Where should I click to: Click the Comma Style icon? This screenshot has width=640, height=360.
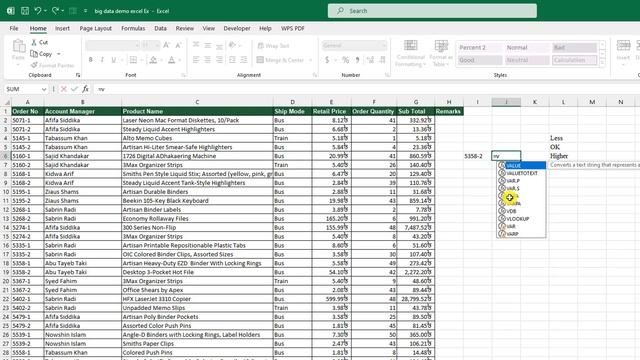[358, 60]
